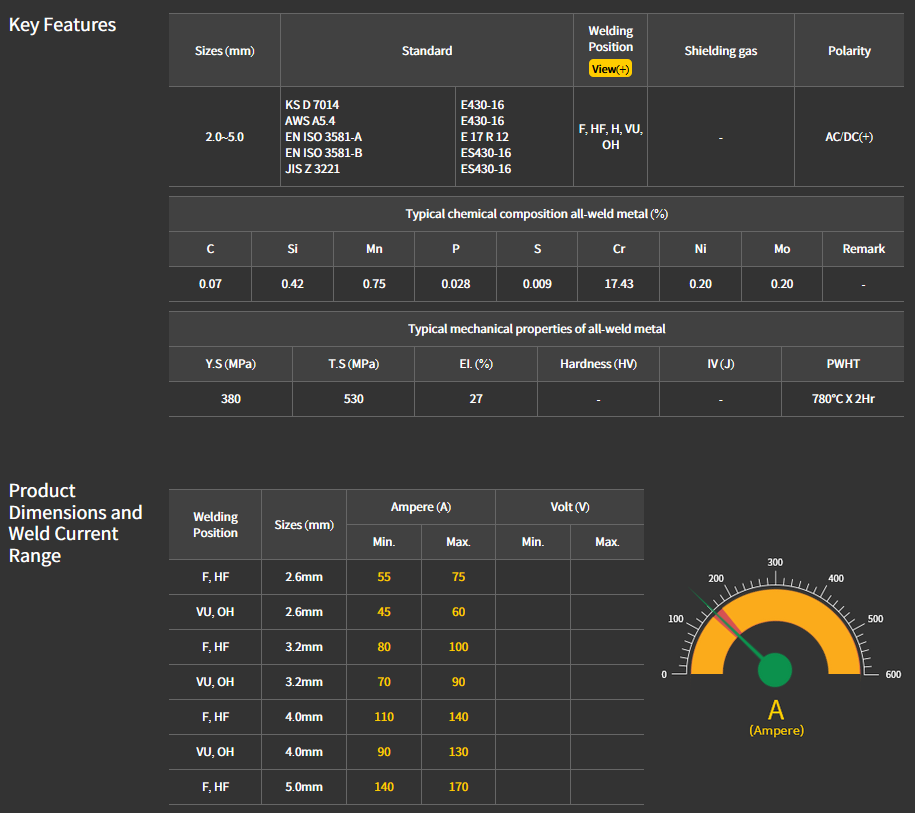
Task: Click the Cr value 17.43
Action: point(618,284)
